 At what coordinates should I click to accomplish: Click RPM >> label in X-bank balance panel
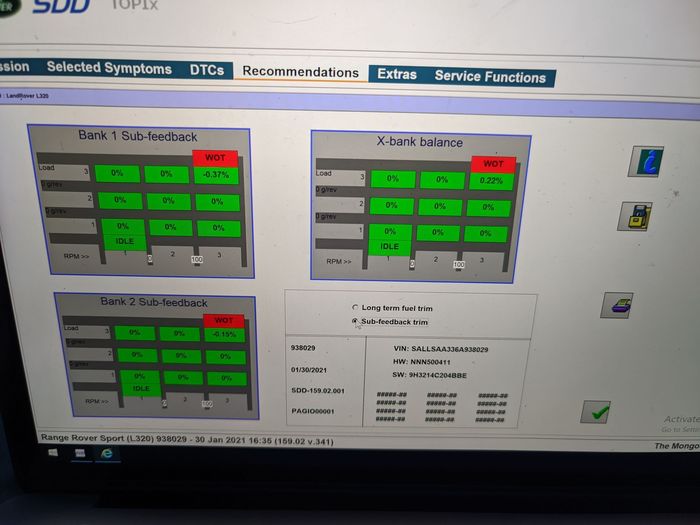point(339,262)
